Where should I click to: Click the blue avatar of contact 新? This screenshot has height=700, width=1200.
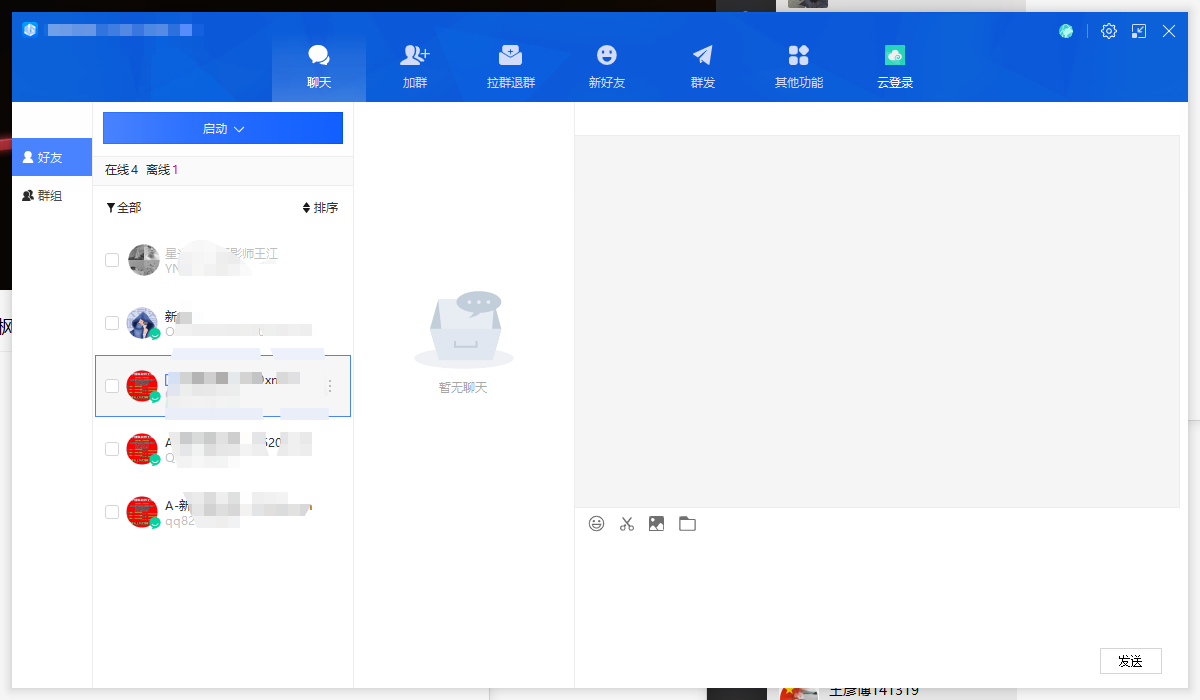(x=143, y=323)
